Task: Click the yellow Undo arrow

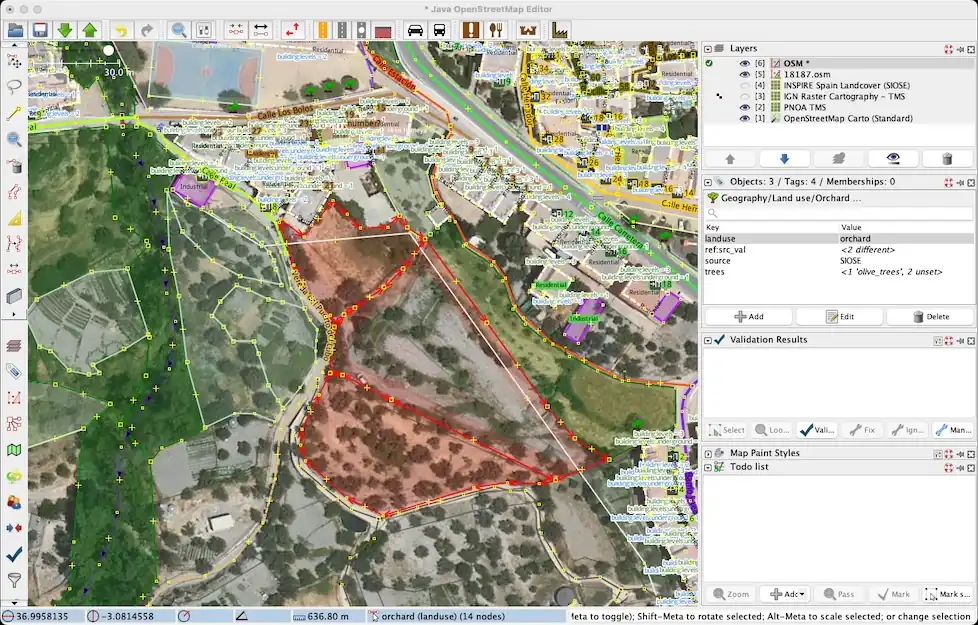Action: click(121, 30)
